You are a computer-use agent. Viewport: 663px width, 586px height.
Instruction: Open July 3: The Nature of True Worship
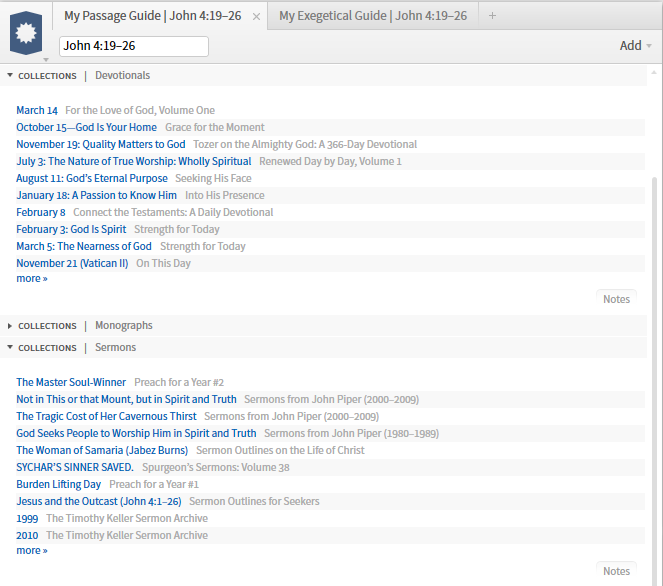tap(134, 161)
